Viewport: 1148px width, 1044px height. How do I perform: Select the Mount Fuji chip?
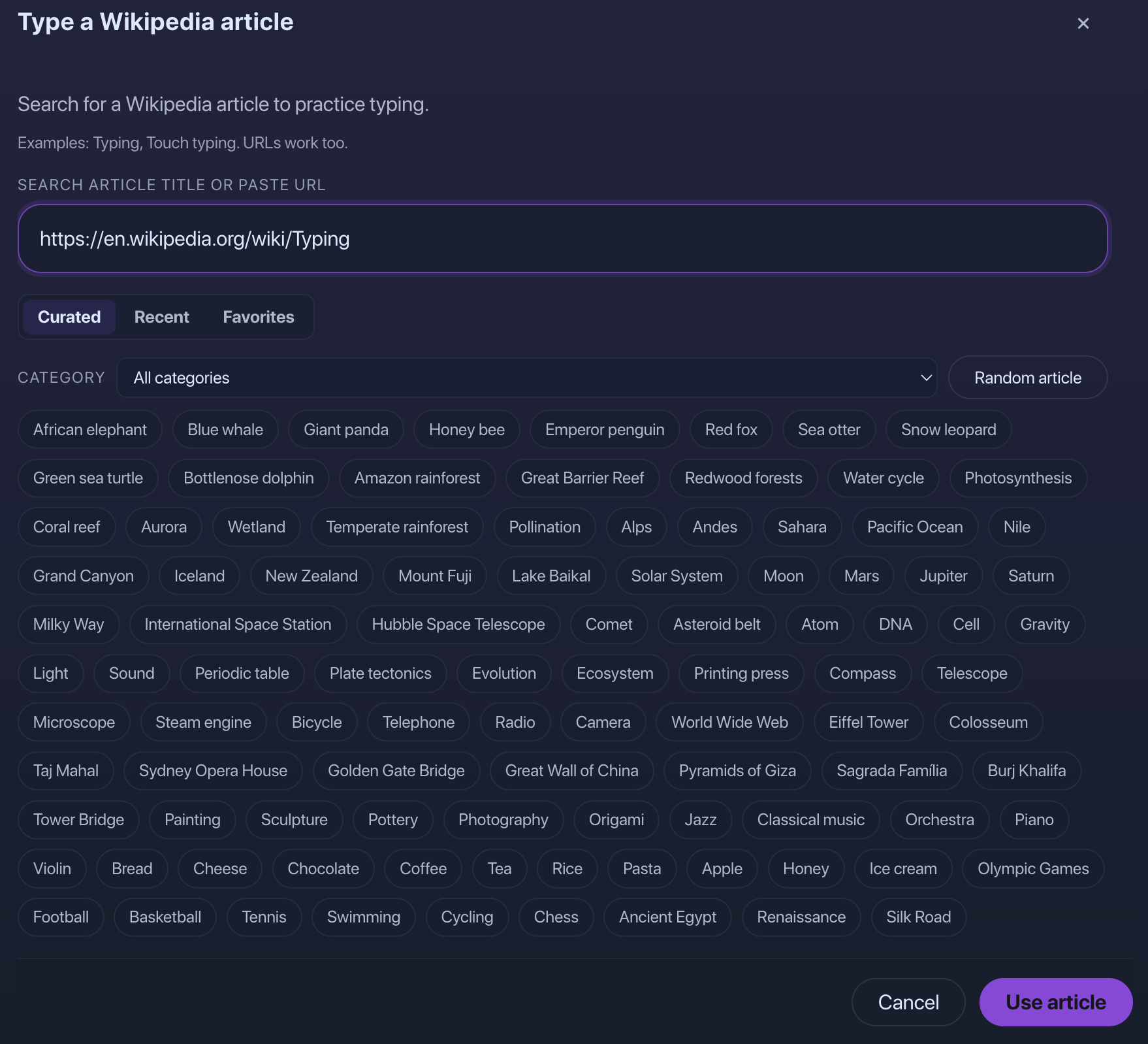pyautogui.click(x=435, y=576)
